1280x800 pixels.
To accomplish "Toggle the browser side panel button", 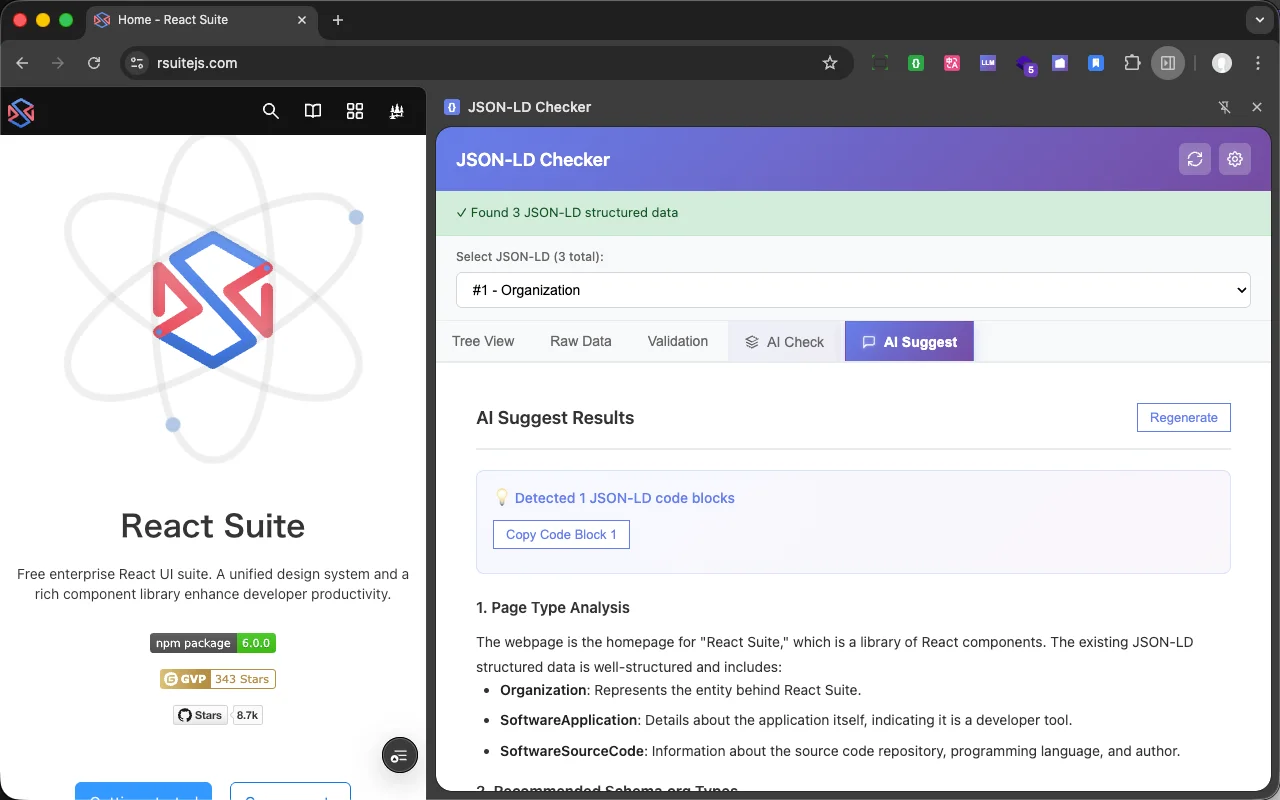I will click(1168, 63).
